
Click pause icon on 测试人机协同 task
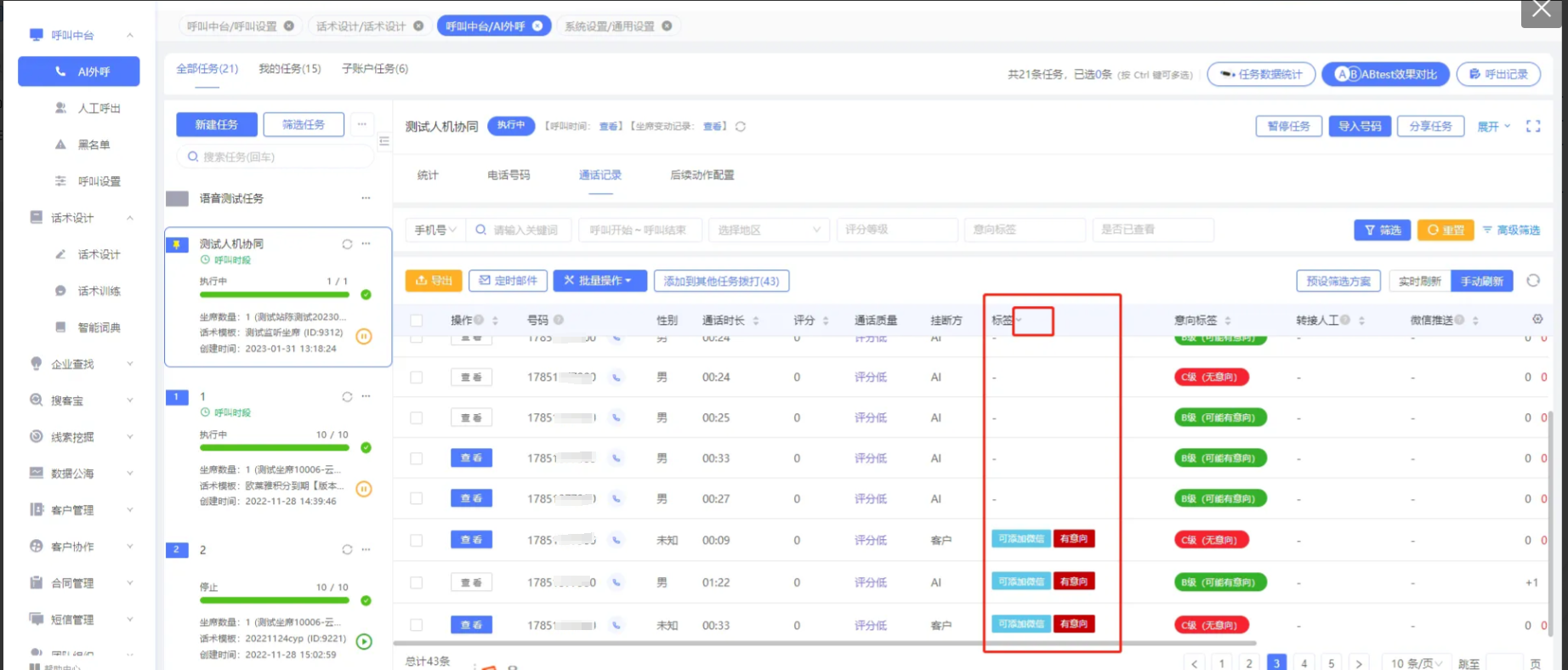(x=364, y=337)
